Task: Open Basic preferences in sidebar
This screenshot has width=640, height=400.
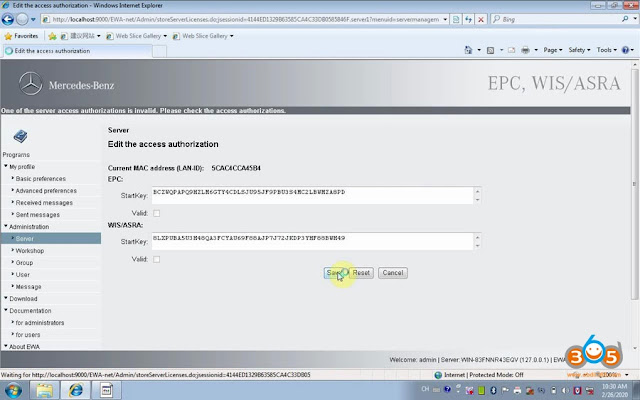Action: pos(40,179)
